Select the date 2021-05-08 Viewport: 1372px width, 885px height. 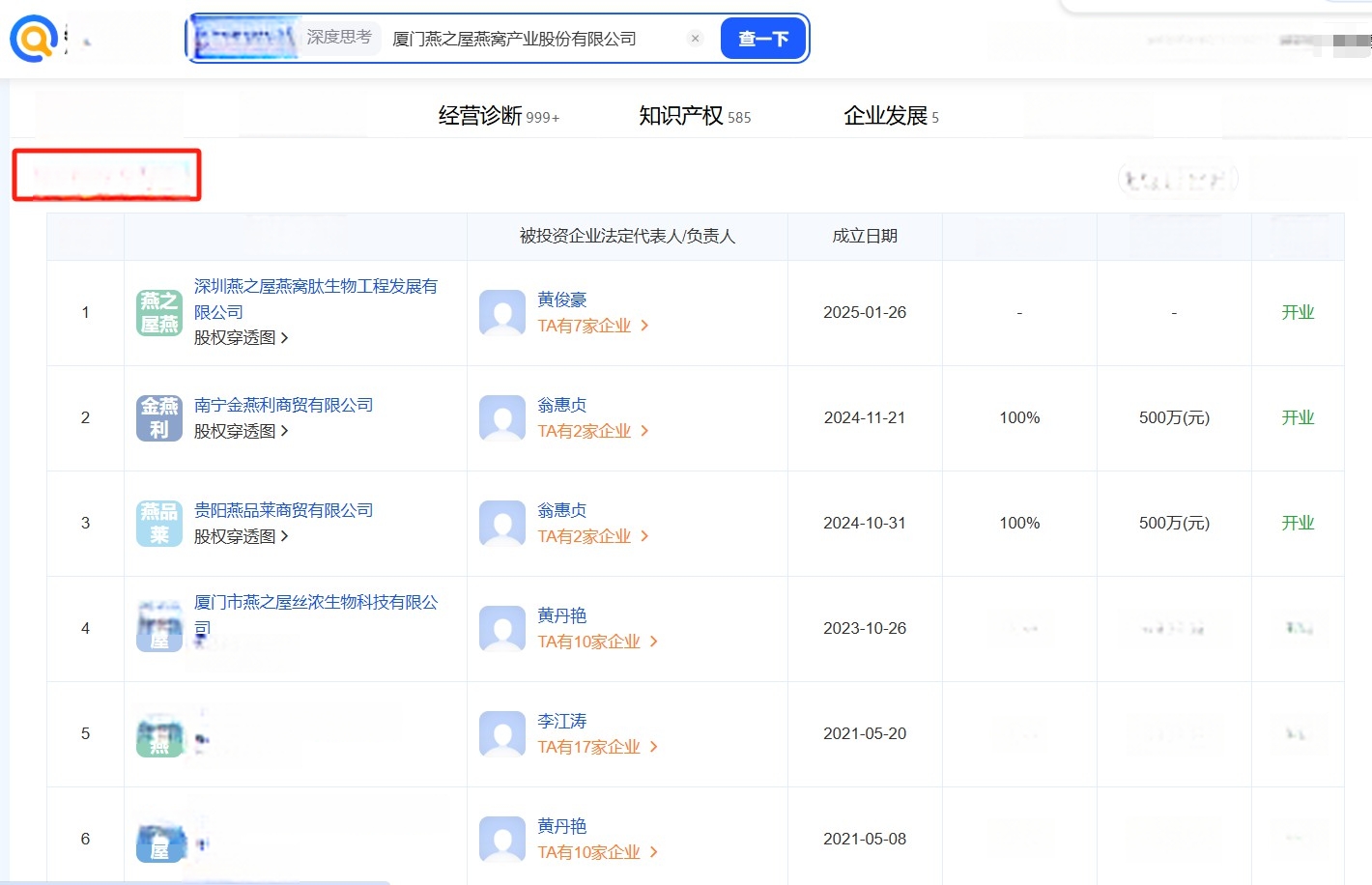click(865, 839)
